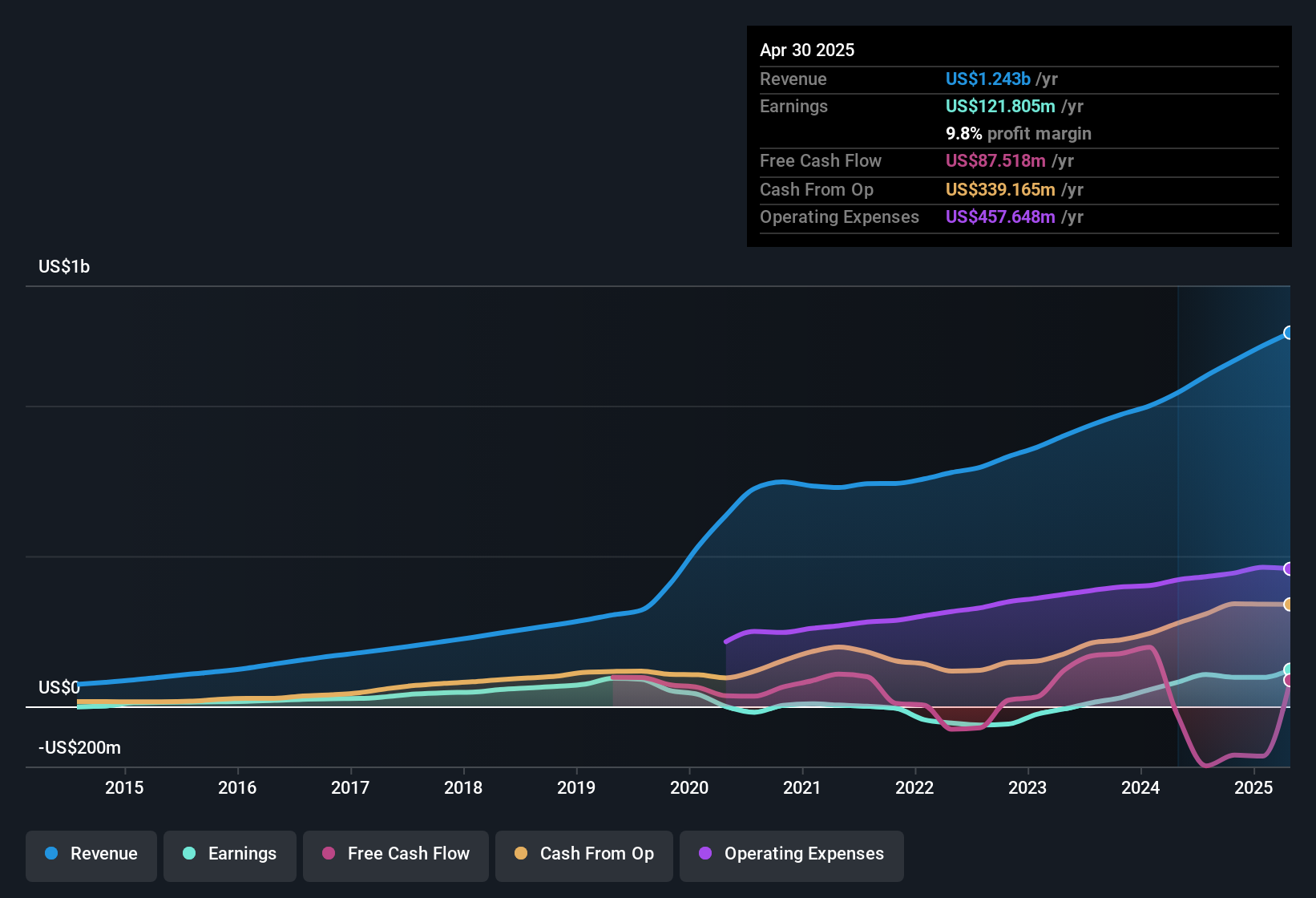1316x898 pixels.
Task: Click the purple Operating Expenses legend dot
Action: coord(705,853)
